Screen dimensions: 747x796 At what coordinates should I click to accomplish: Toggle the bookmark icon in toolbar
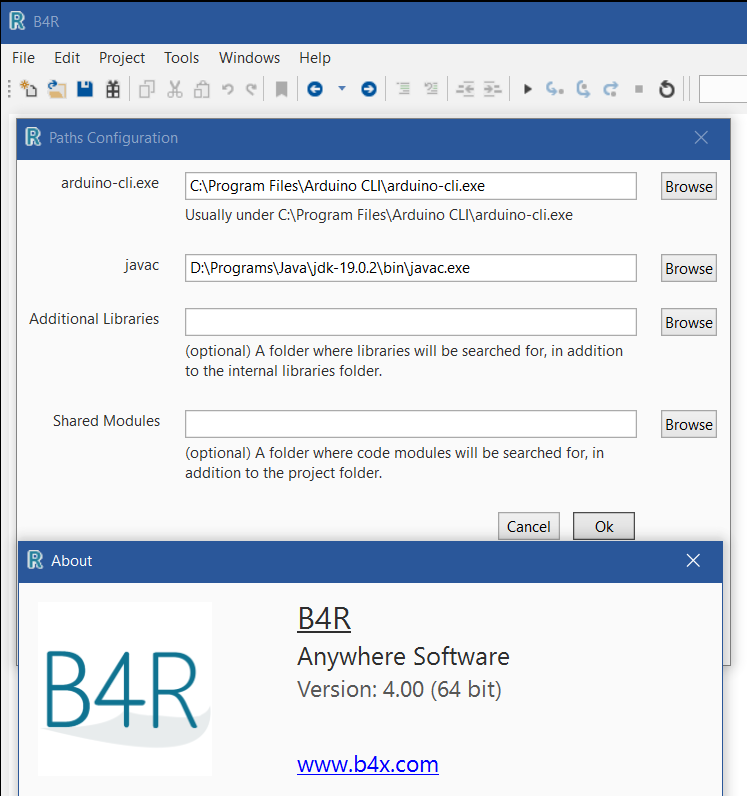(281, 89)
